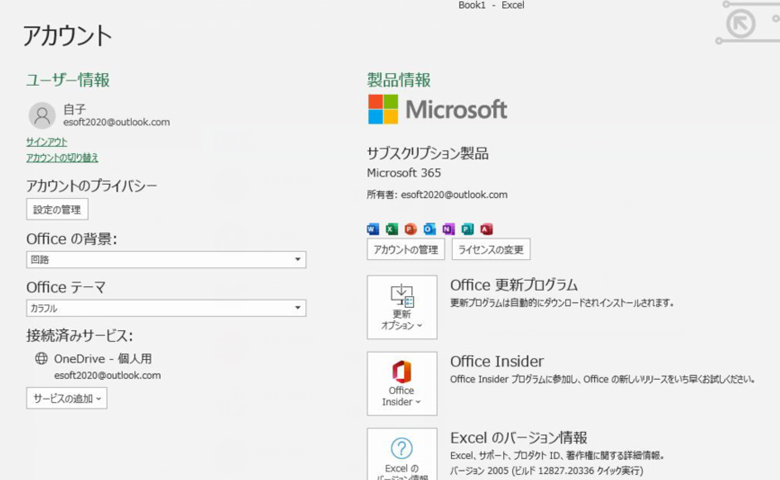Click the サブスクリプション製品 heading
Viewport: 780px width, 480px height.
(x=428, y=153)
